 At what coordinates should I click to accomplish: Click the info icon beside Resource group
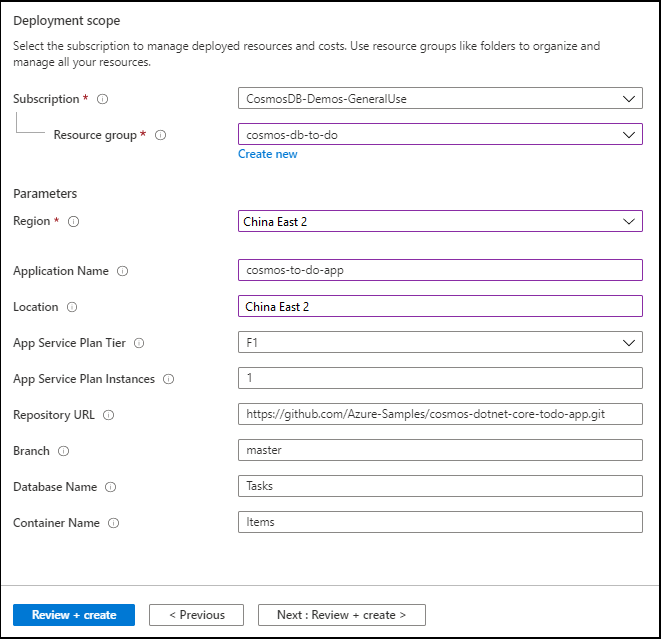(161, 135)
